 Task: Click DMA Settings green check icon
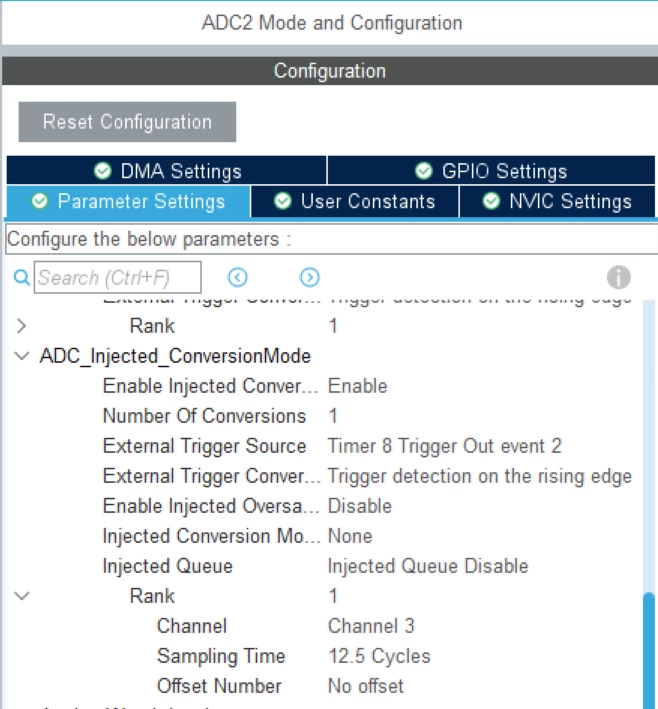103,171
